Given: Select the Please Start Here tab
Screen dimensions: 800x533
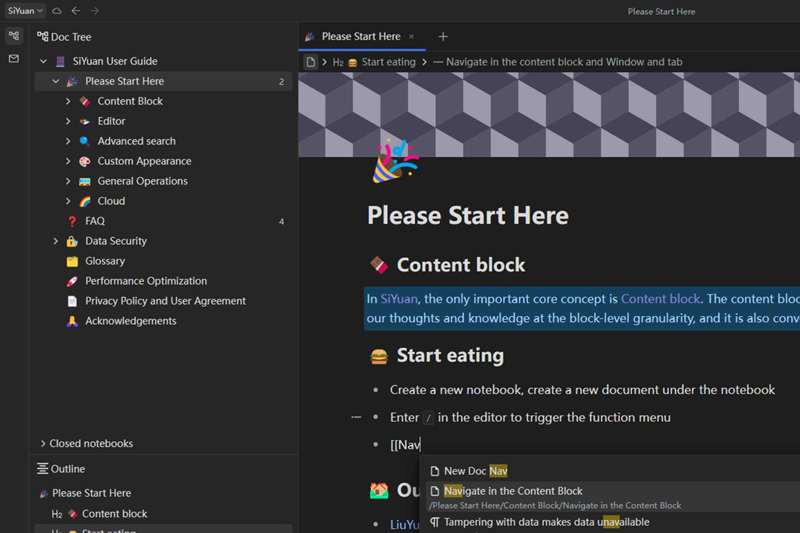Looking at the screenshot, I should (361, 37).
